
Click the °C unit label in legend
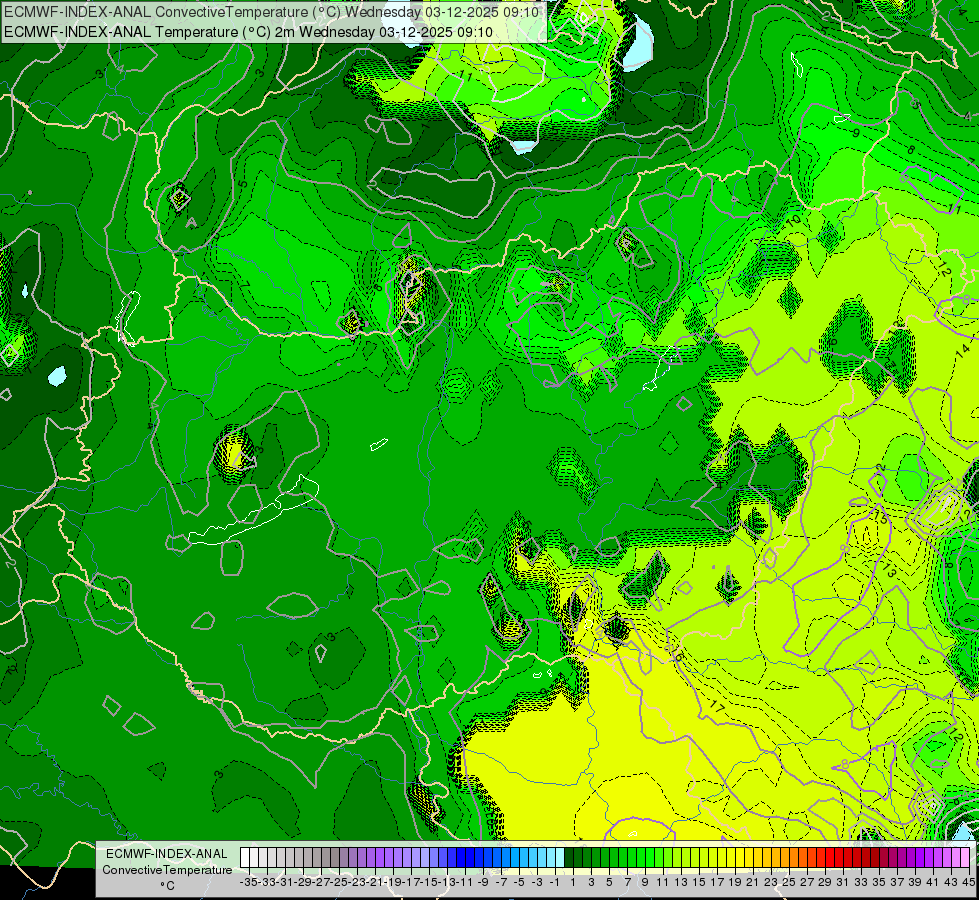pyautogui.click(x=167, y=886)
